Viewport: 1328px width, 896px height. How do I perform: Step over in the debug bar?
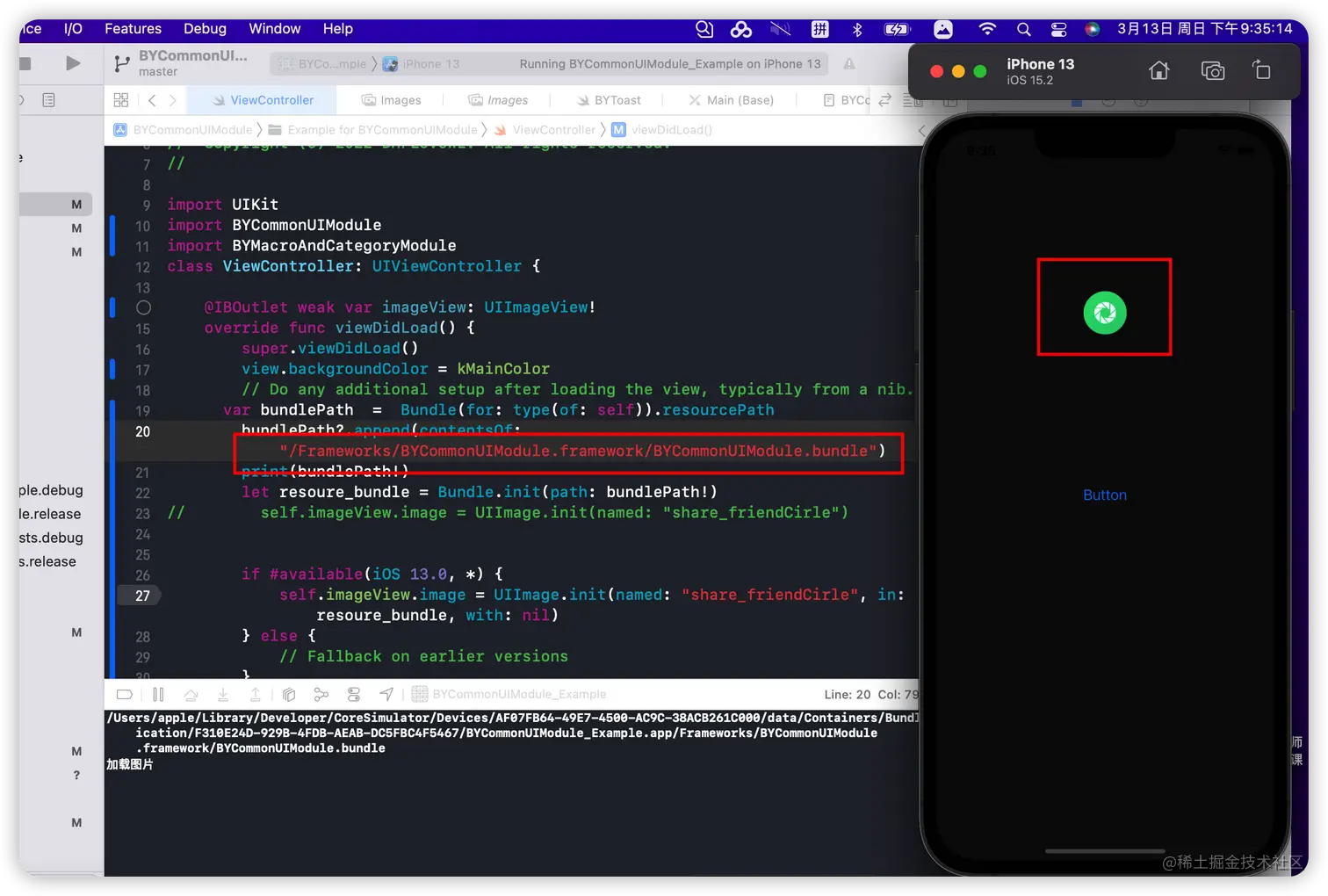(191, 695)
